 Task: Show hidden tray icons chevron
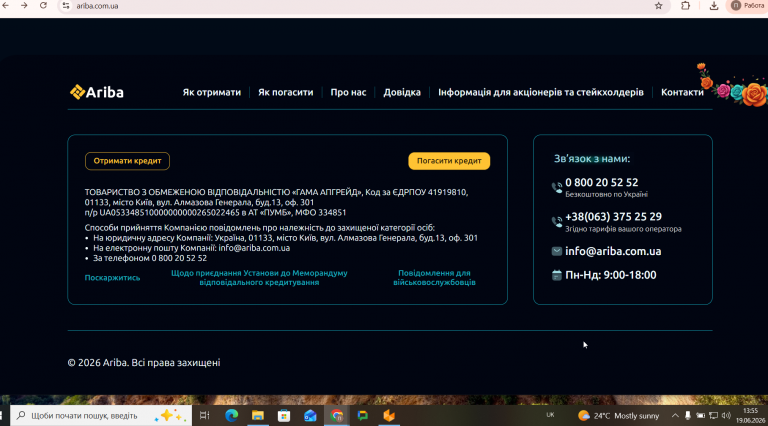(675, 416)
